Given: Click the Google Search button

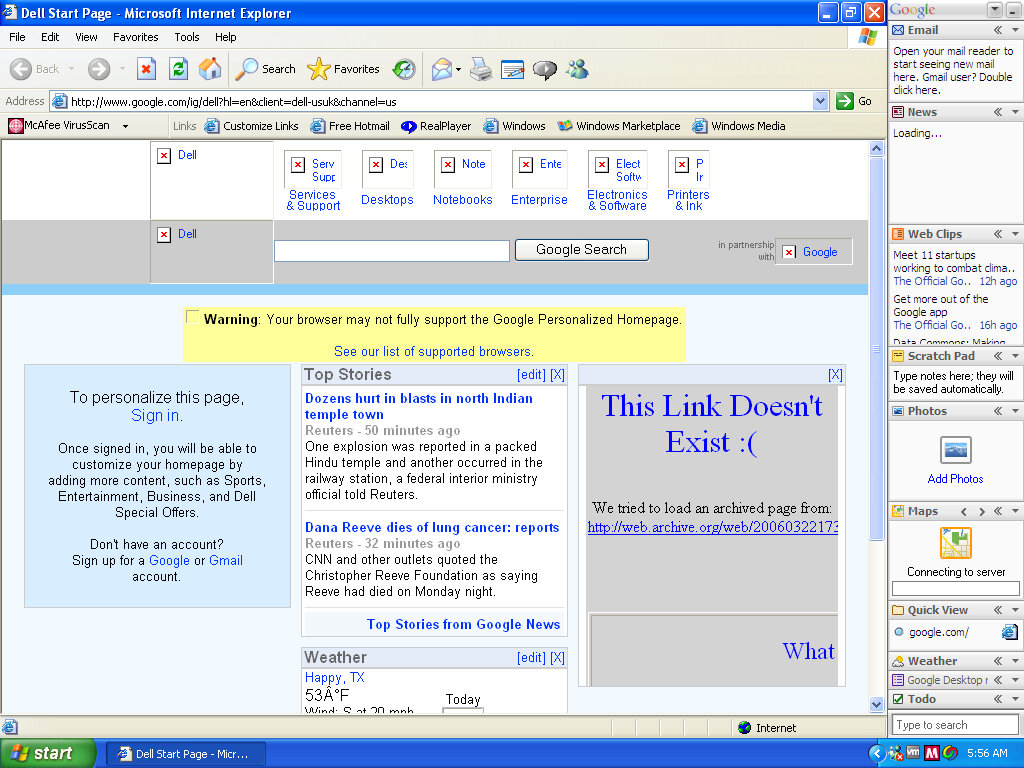Looking at the screenshot, I should coord(581,249).
